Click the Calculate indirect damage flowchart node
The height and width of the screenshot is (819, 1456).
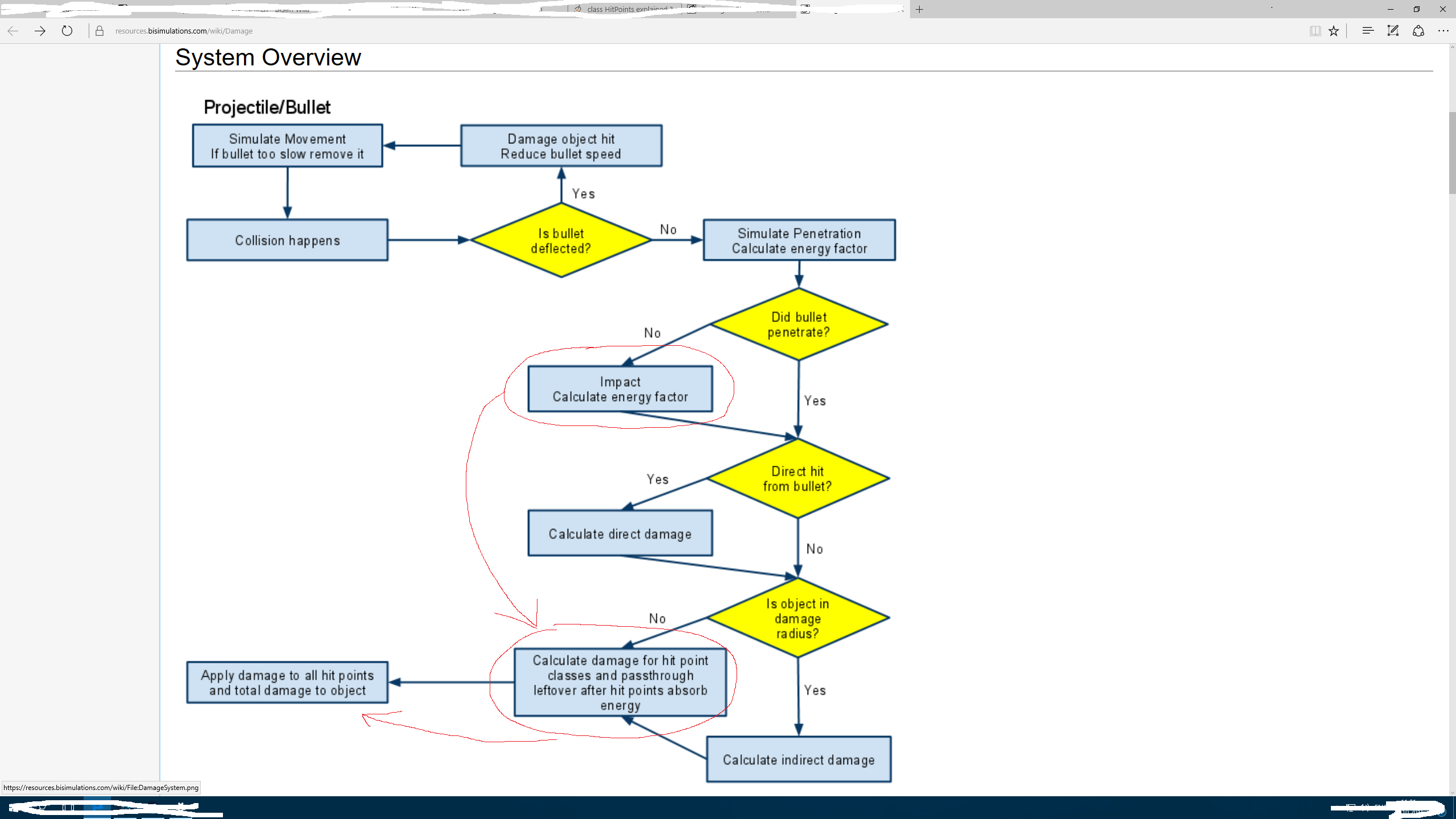click(798, 760)
